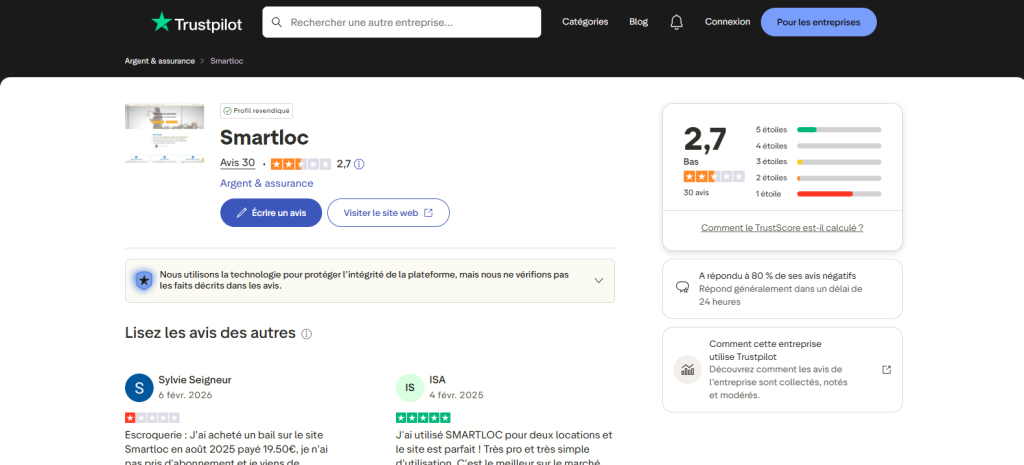Click Sylvie Seigneur's avatar
The height and width of the screenshot is (465, 1024).
click(139, 388)
